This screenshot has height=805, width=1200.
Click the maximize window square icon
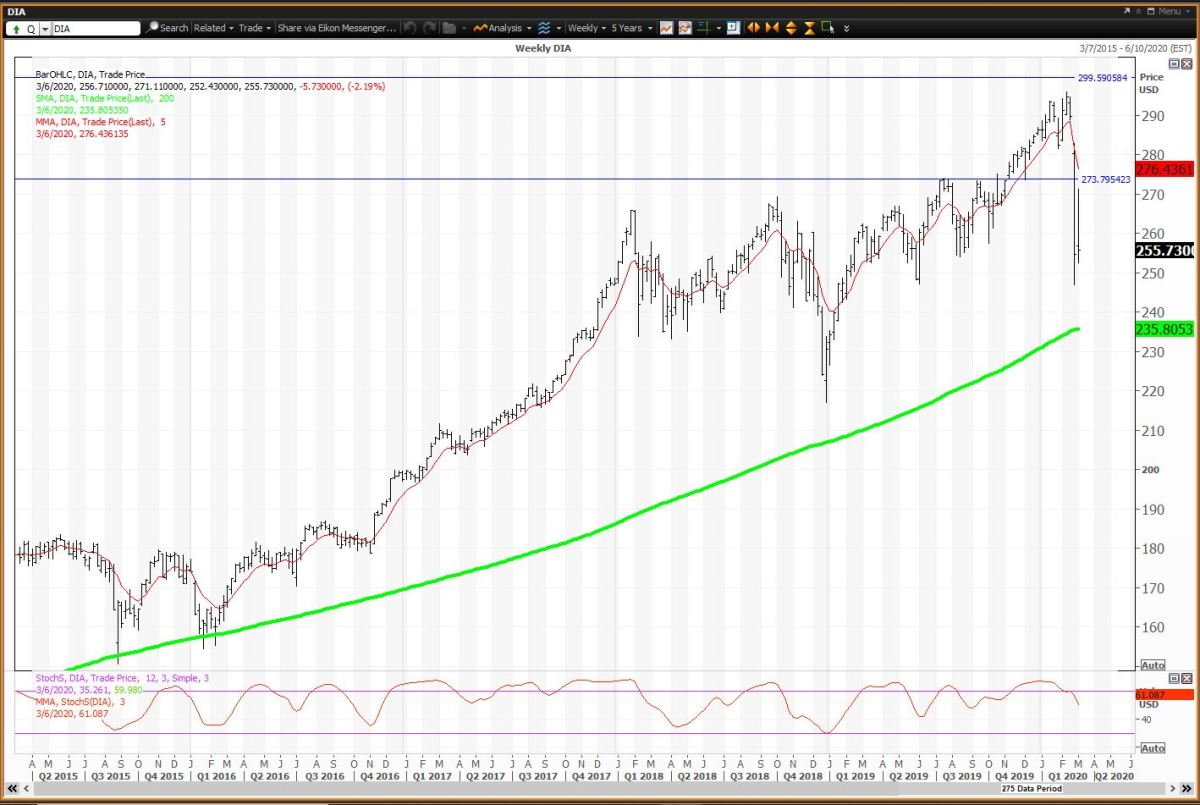click(1151, 11)
